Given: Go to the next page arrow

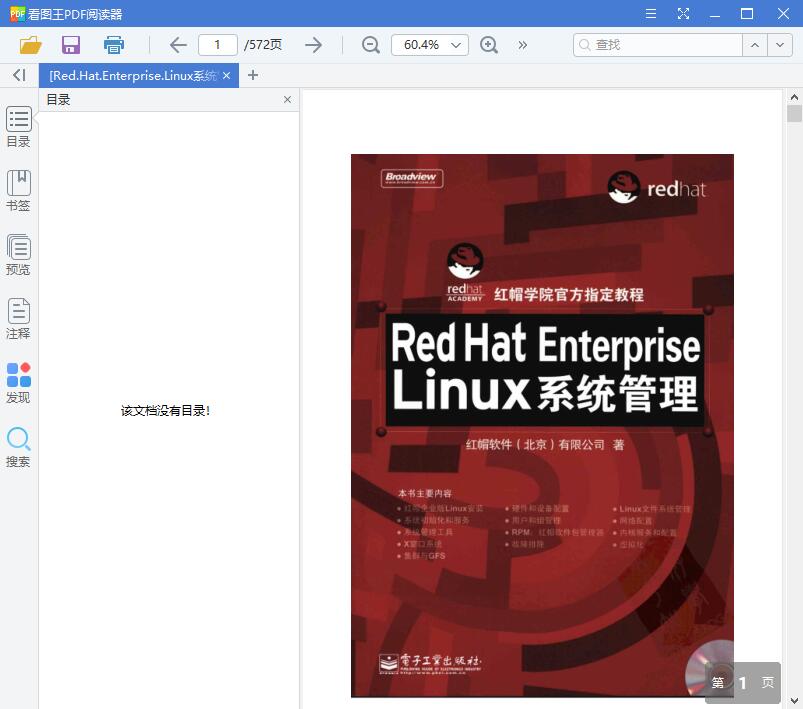Looking at the screenshot, I should pyautogui.click(x=313, y=45).
